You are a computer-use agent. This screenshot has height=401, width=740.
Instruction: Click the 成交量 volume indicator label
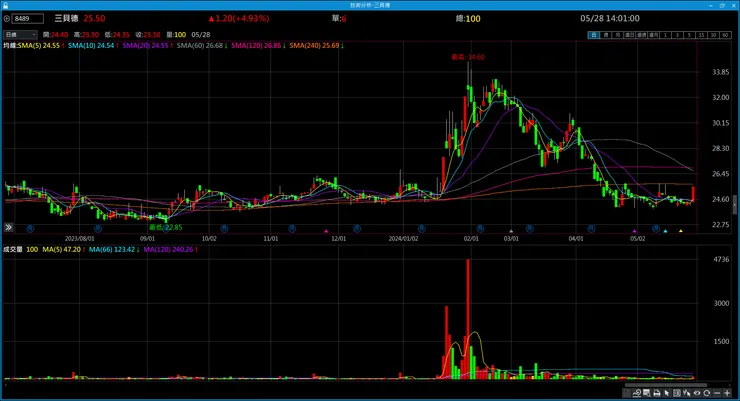(13, 249)
